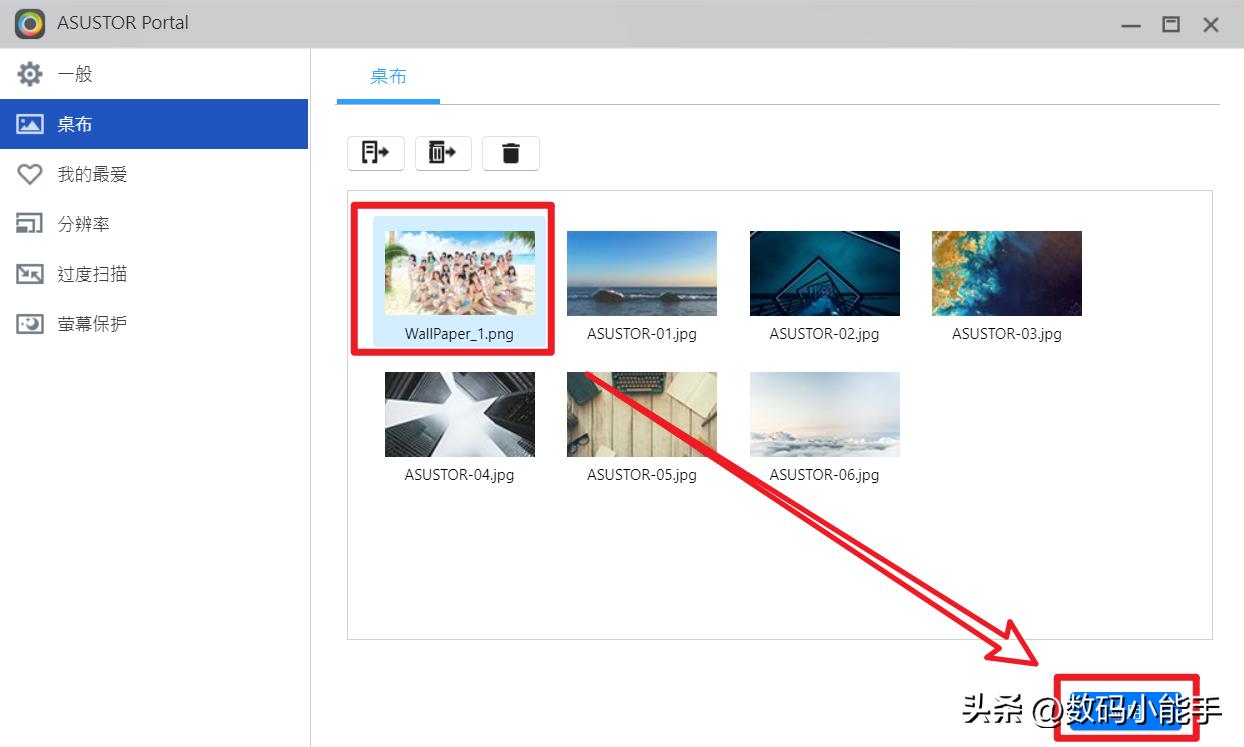Maximize the ASUSTOR Portal window
Screen dimensions: 1244x747
coord(1171,24)
